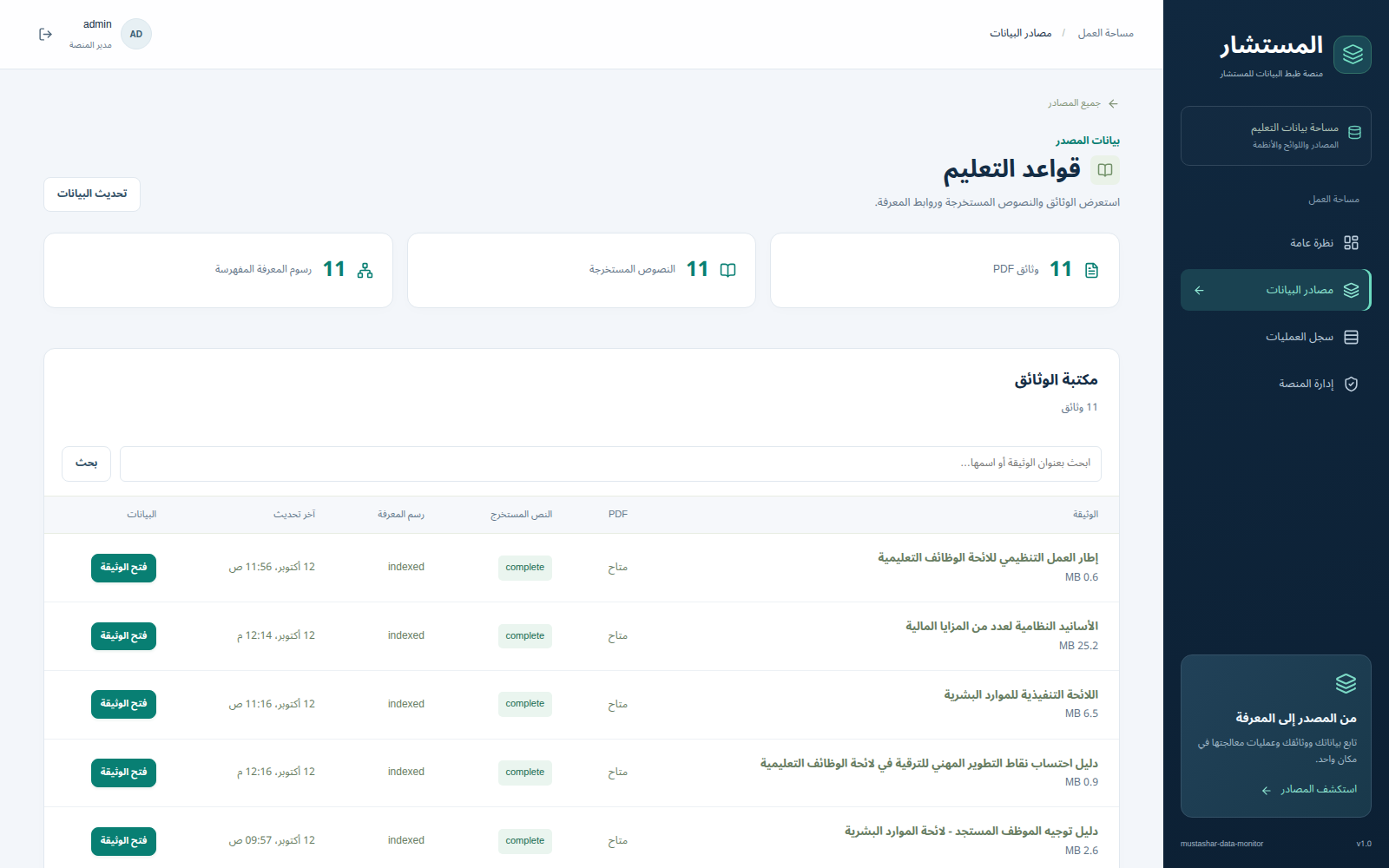Click title دليل توجيه الموظف المستجد
This screenshot has width=1389, height=868.
click(x=971, y=832)
